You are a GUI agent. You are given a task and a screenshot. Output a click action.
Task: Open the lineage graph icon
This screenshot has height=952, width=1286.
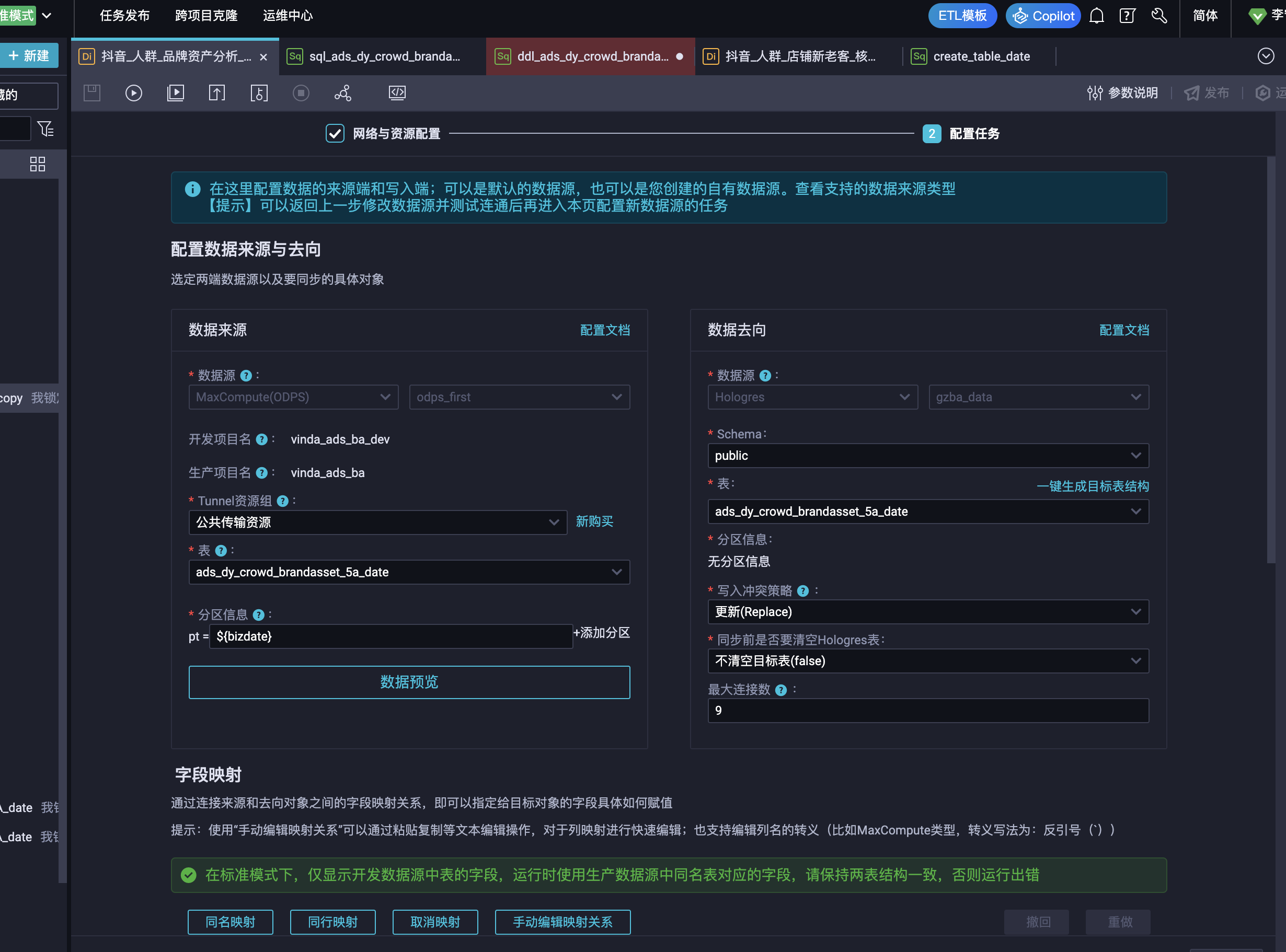pyautogui.click(x=343, y=93)
